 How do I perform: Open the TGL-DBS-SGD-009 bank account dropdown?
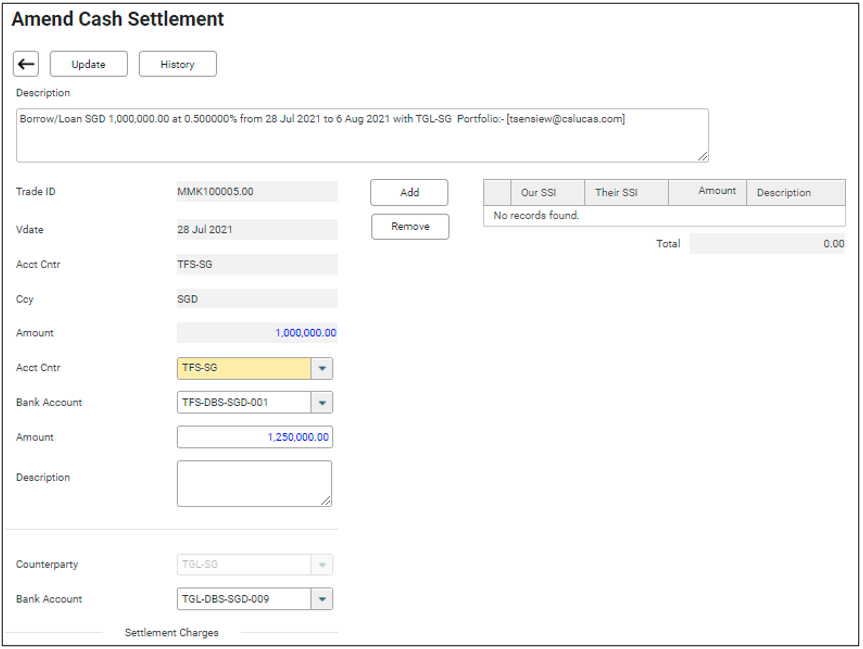[x=322, y=599]
